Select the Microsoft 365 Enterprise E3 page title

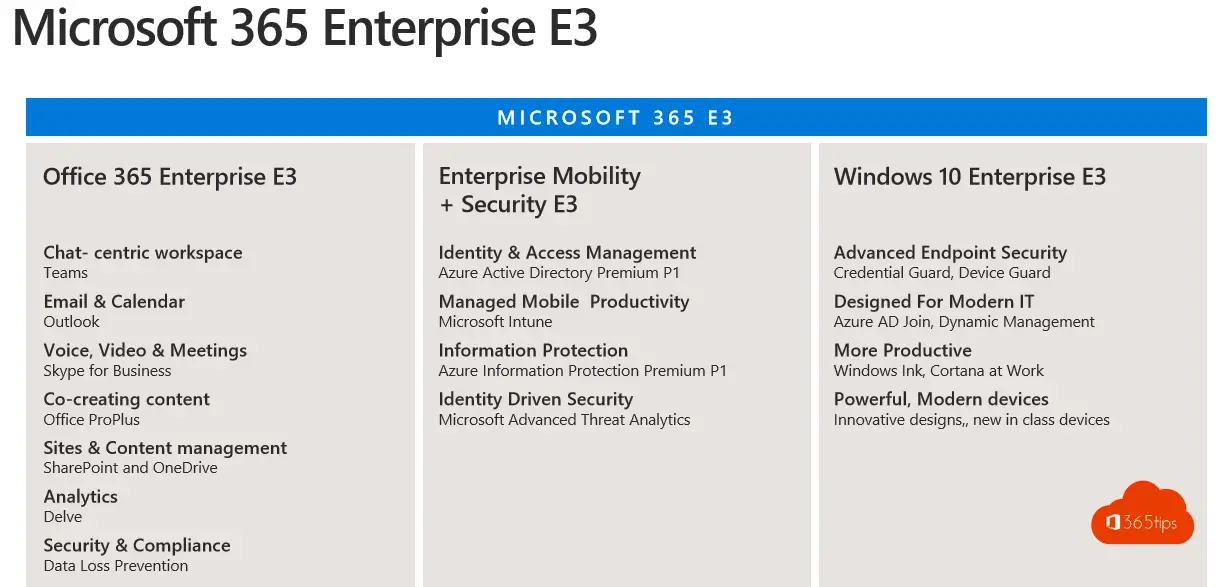(x=305, y=27)
